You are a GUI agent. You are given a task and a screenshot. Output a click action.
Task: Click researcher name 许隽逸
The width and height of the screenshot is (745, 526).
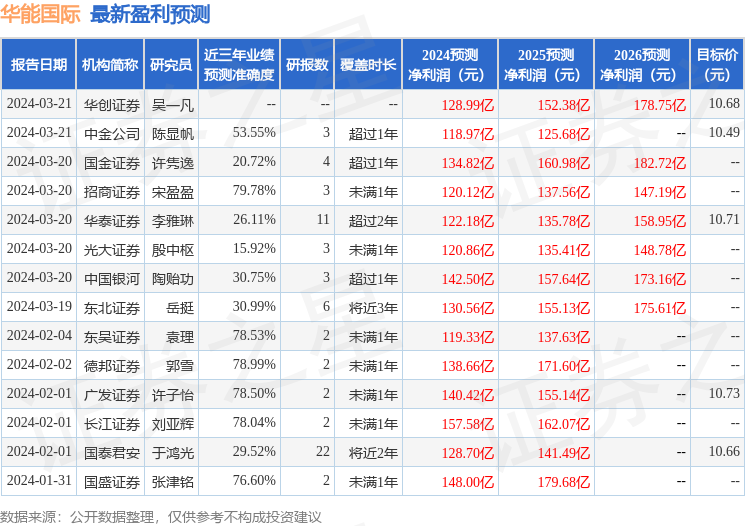pyautogui.click(x=172, y=163)
